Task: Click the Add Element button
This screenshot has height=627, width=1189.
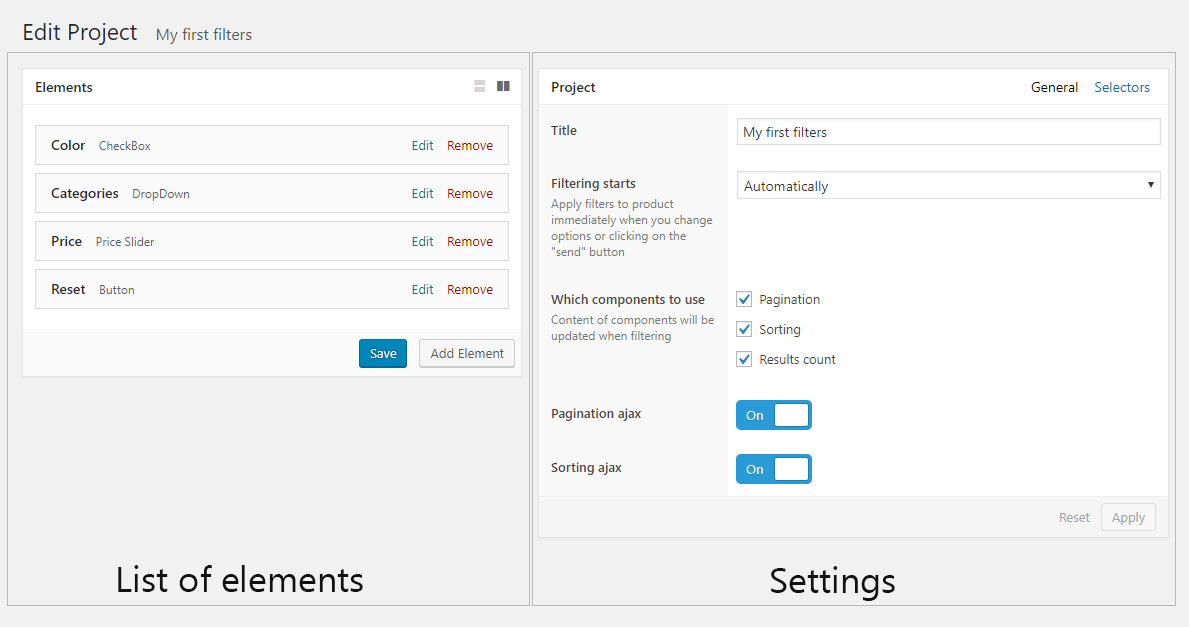Action: 467,353
